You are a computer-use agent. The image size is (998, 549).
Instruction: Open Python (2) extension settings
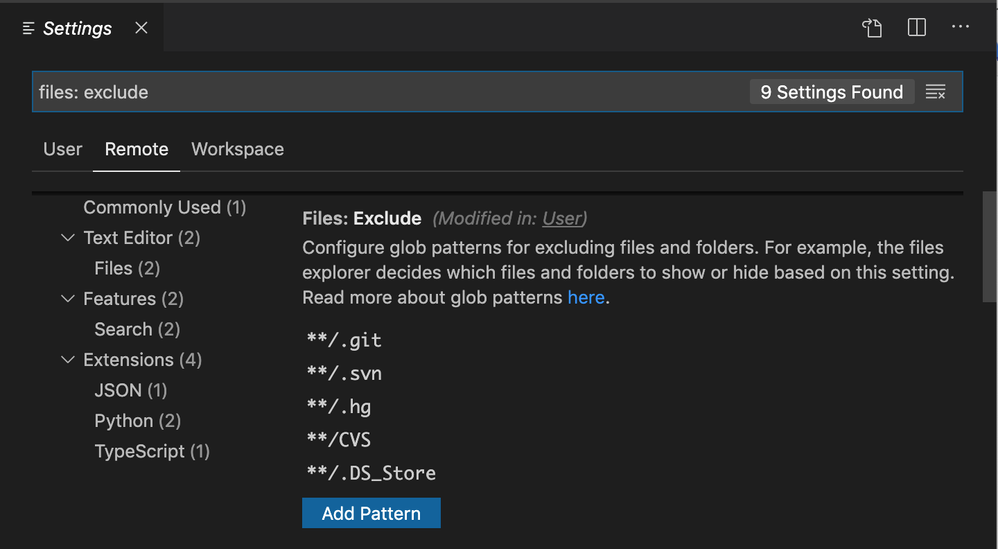(137, 421)
